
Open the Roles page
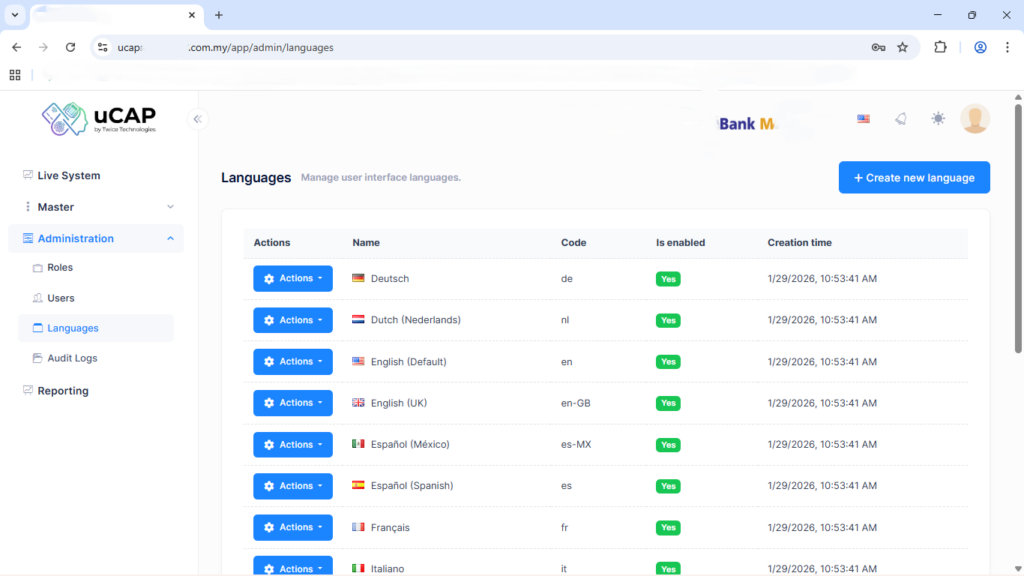pyautogui.click(x=60, y=268)
